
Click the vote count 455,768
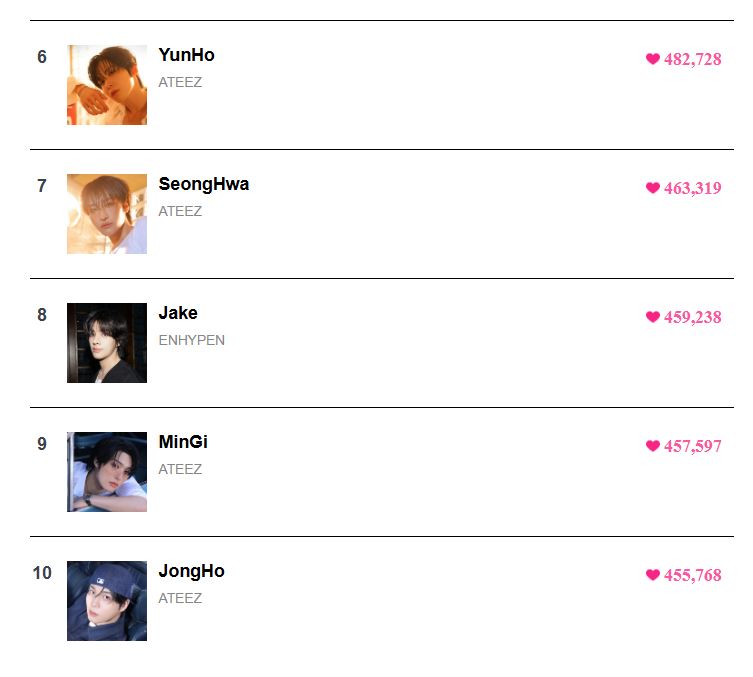point(692,575)
